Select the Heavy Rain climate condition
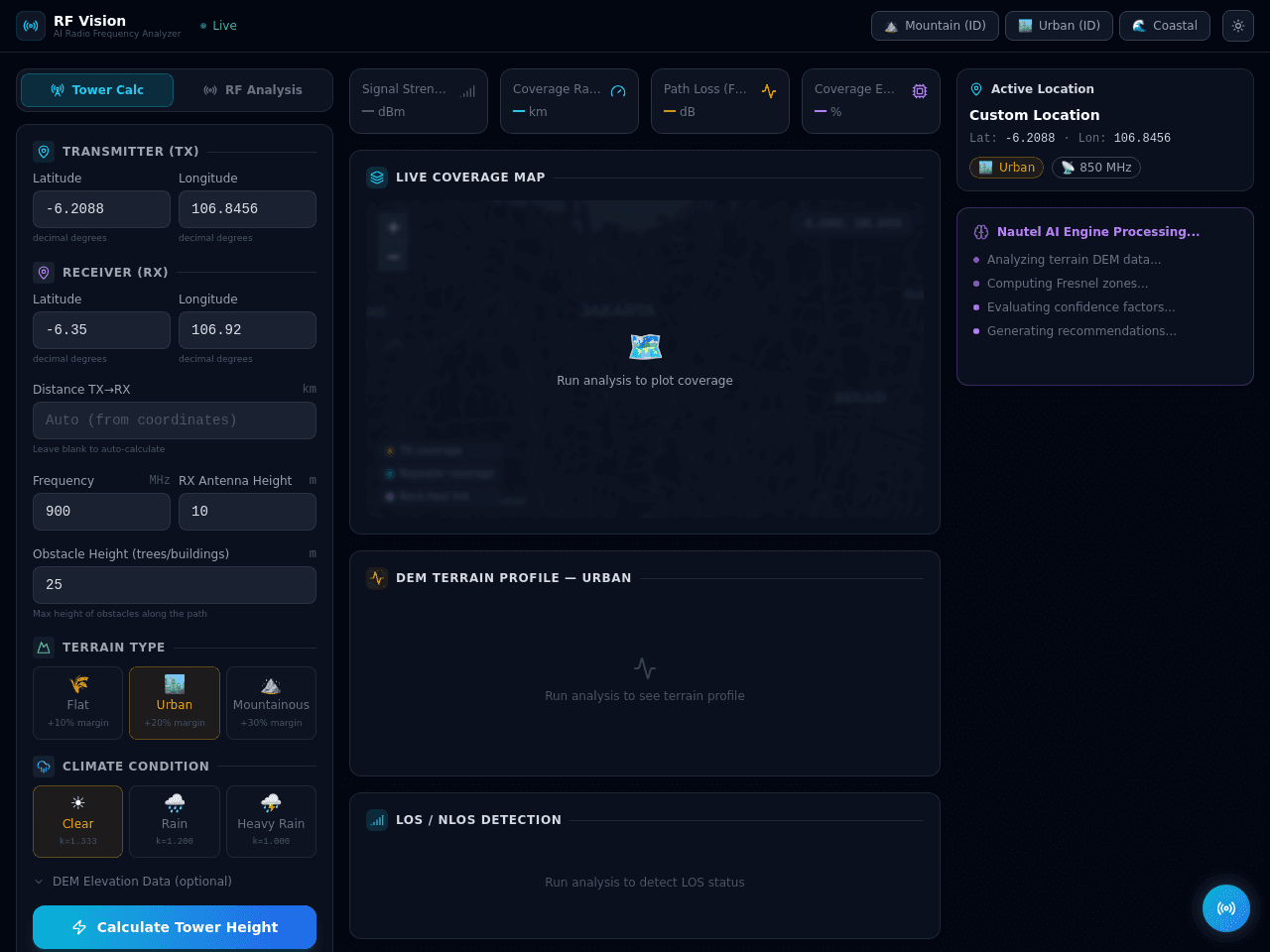This screenshot has height=952, width=1270. tap(271, 822)
